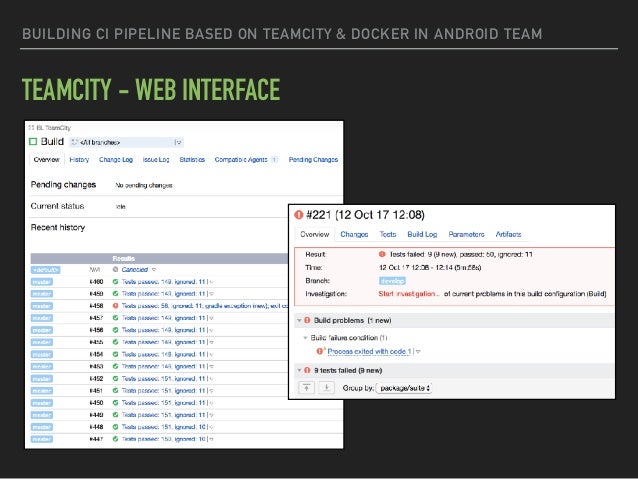
Task: Open dropdown arrow on build #457 row
Action: coord(212,318)
